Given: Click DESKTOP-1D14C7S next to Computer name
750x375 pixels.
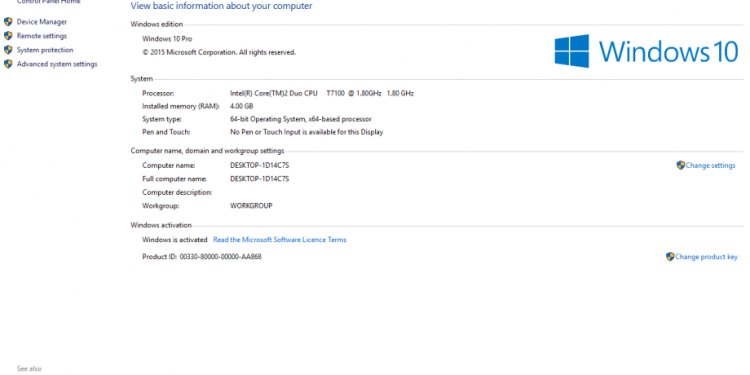Looking at the screenshot, I should (260, 165).
